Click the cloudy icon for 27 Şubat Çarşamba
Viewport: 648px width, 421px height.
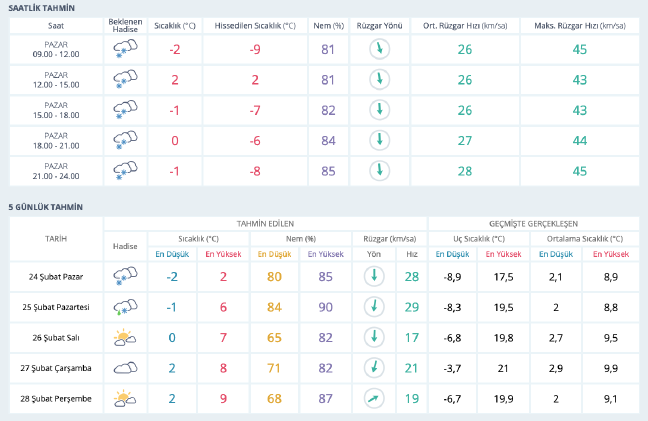point(125,368)
